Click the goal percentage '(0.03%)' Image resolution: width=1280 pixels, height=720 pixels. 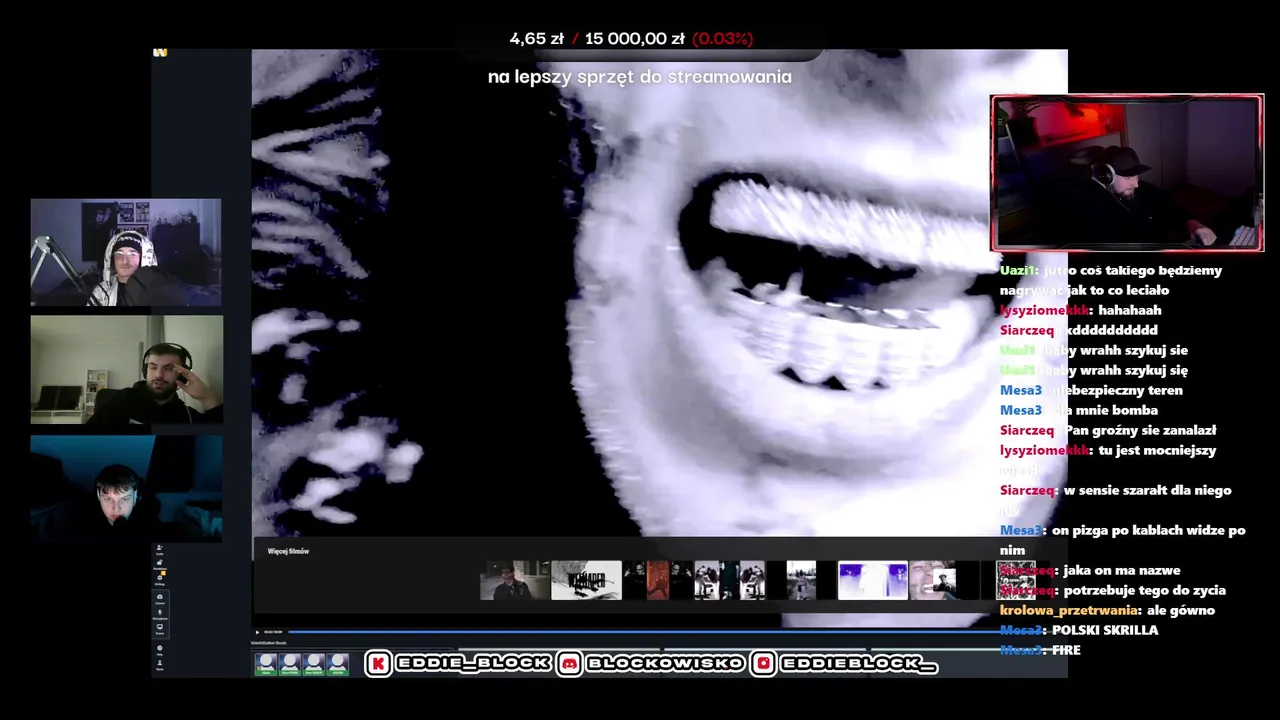pos(723,39)
